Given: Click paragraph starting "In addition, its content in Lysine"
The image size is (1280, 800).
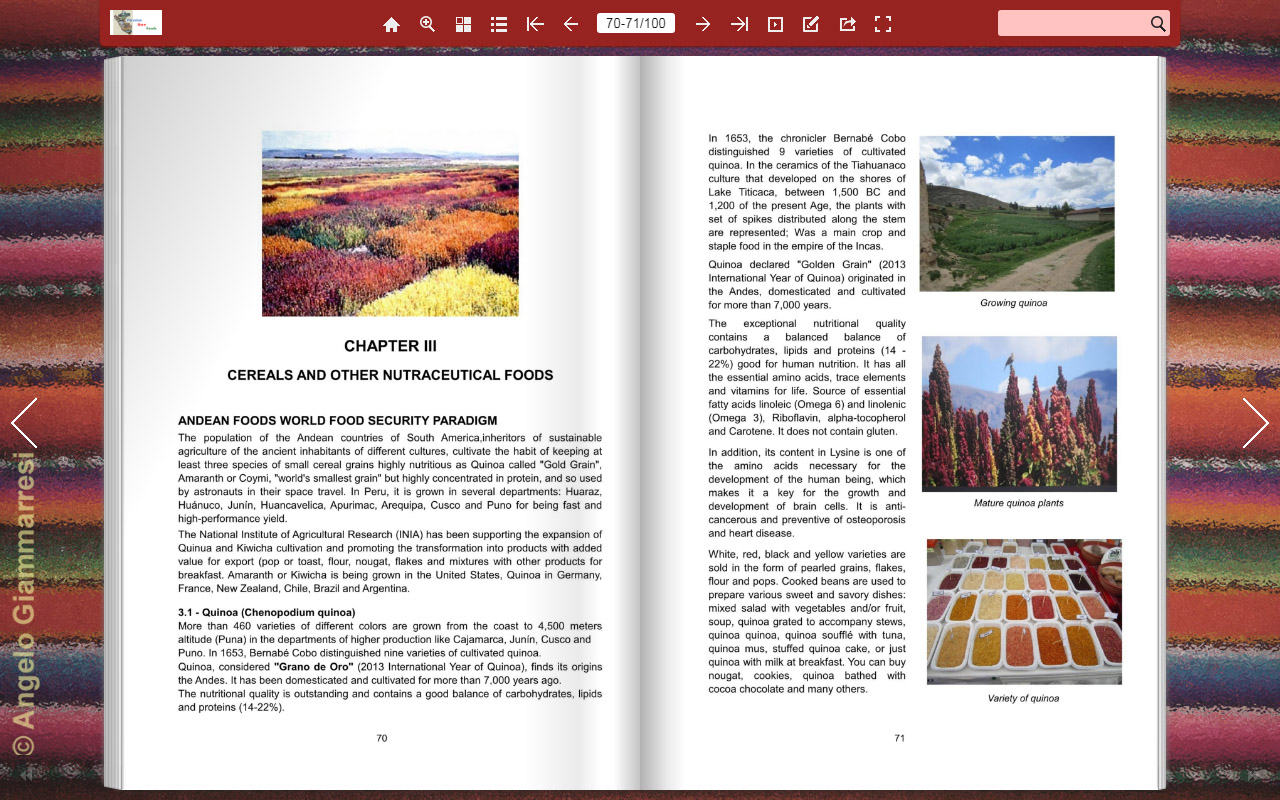Looking at the screenshot, I should (807, 493).
